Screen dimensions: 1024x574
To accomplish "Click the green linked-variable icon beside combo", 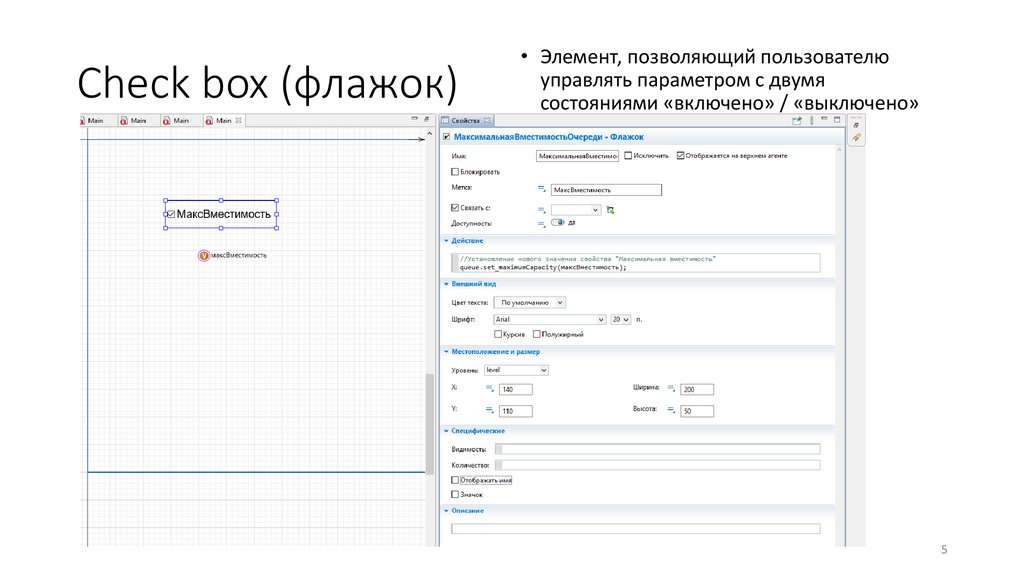I will pyautogui.click(x=610, y=210).
